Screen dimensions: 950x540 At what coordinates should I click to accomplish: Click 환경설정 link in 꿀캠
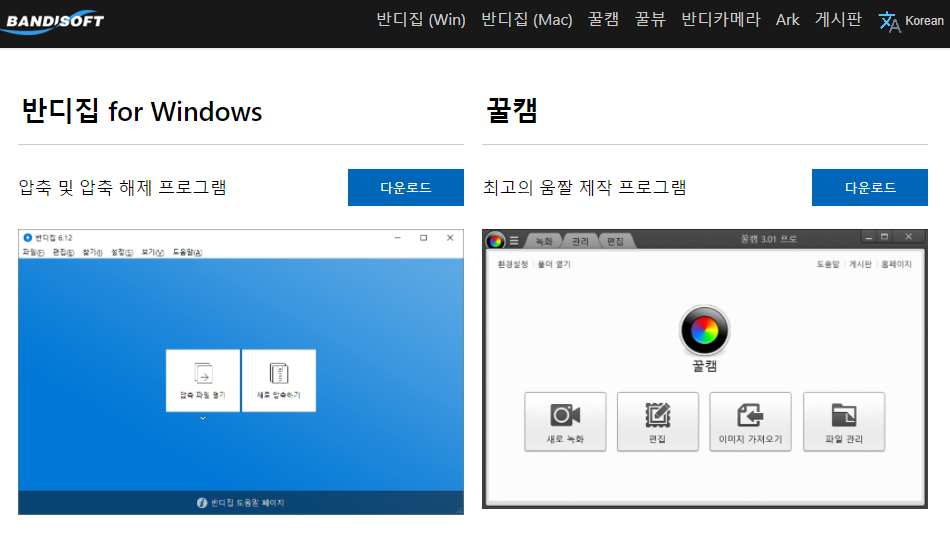(x=513, y=264)
